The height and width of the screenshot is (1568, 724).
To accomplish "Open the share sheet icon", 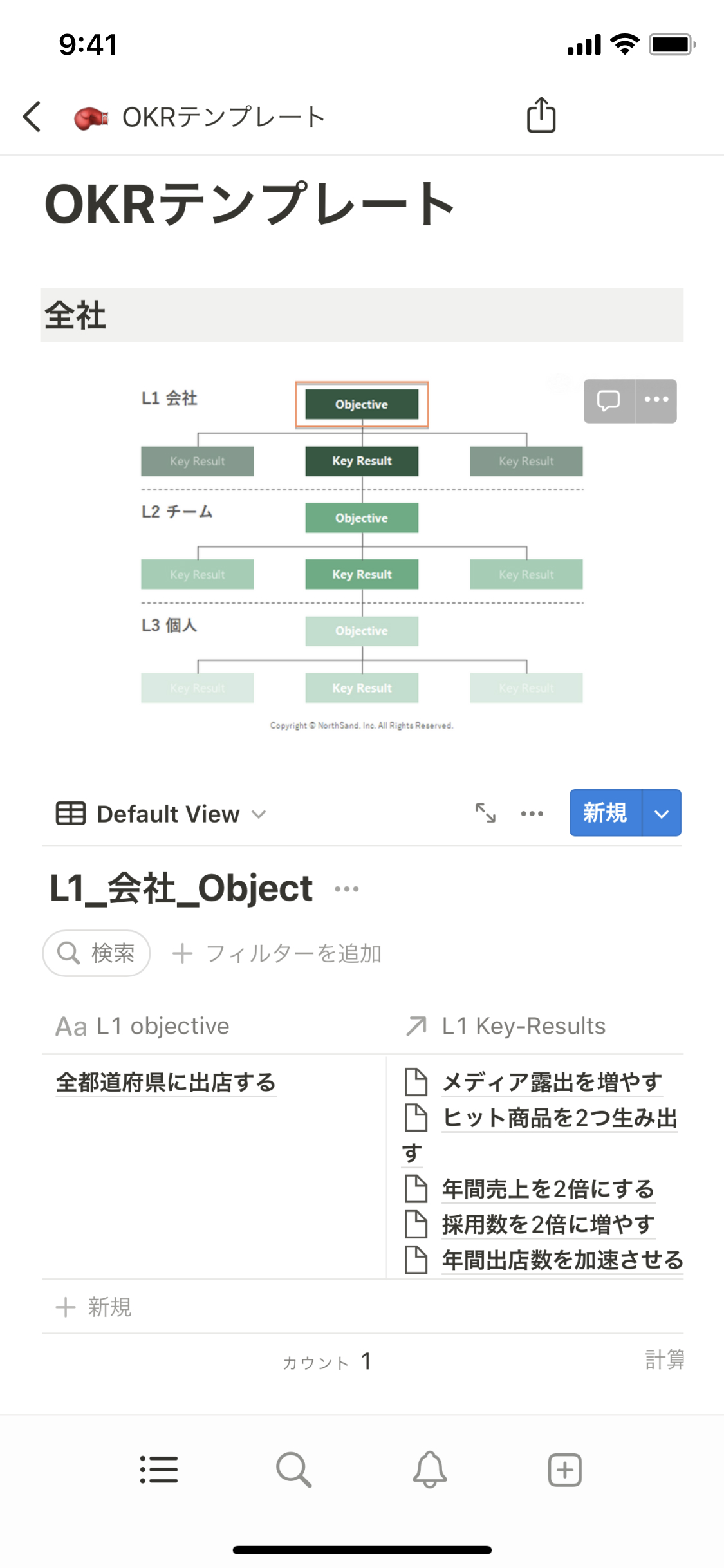I will [541, 116].
